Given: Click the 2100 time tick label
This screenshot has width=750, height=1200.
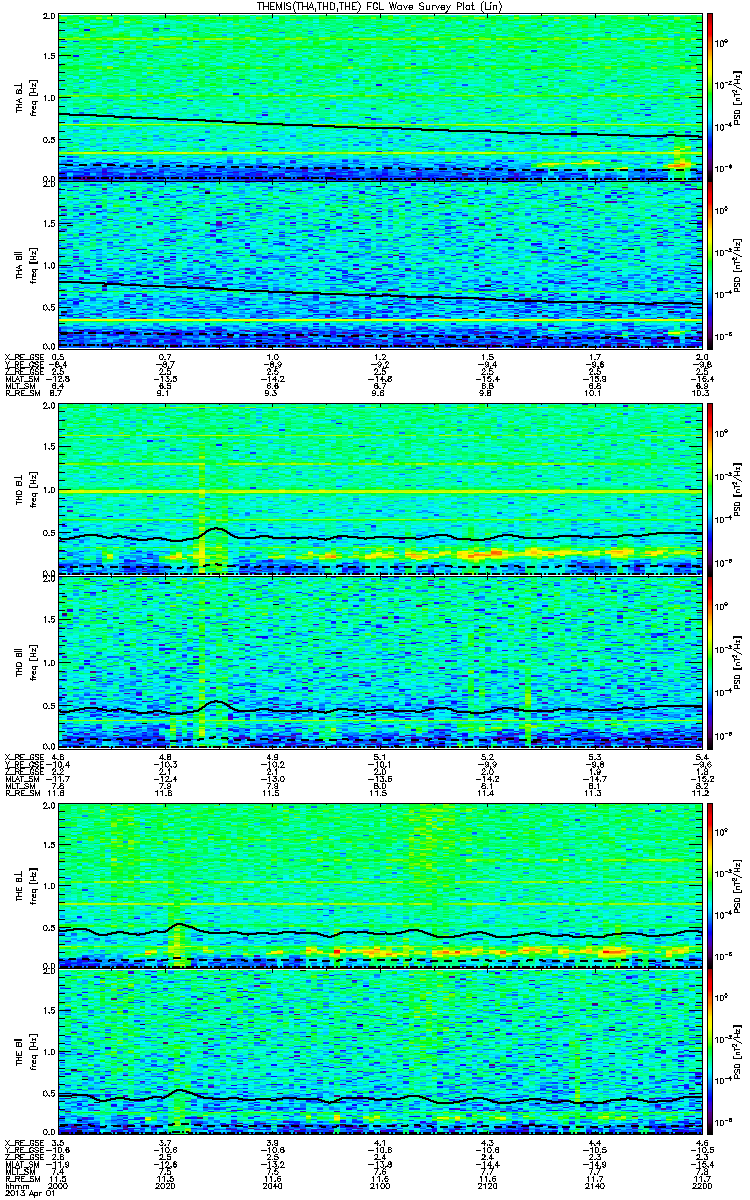Looking at the screenshot, I should [x=380, y=1184].
